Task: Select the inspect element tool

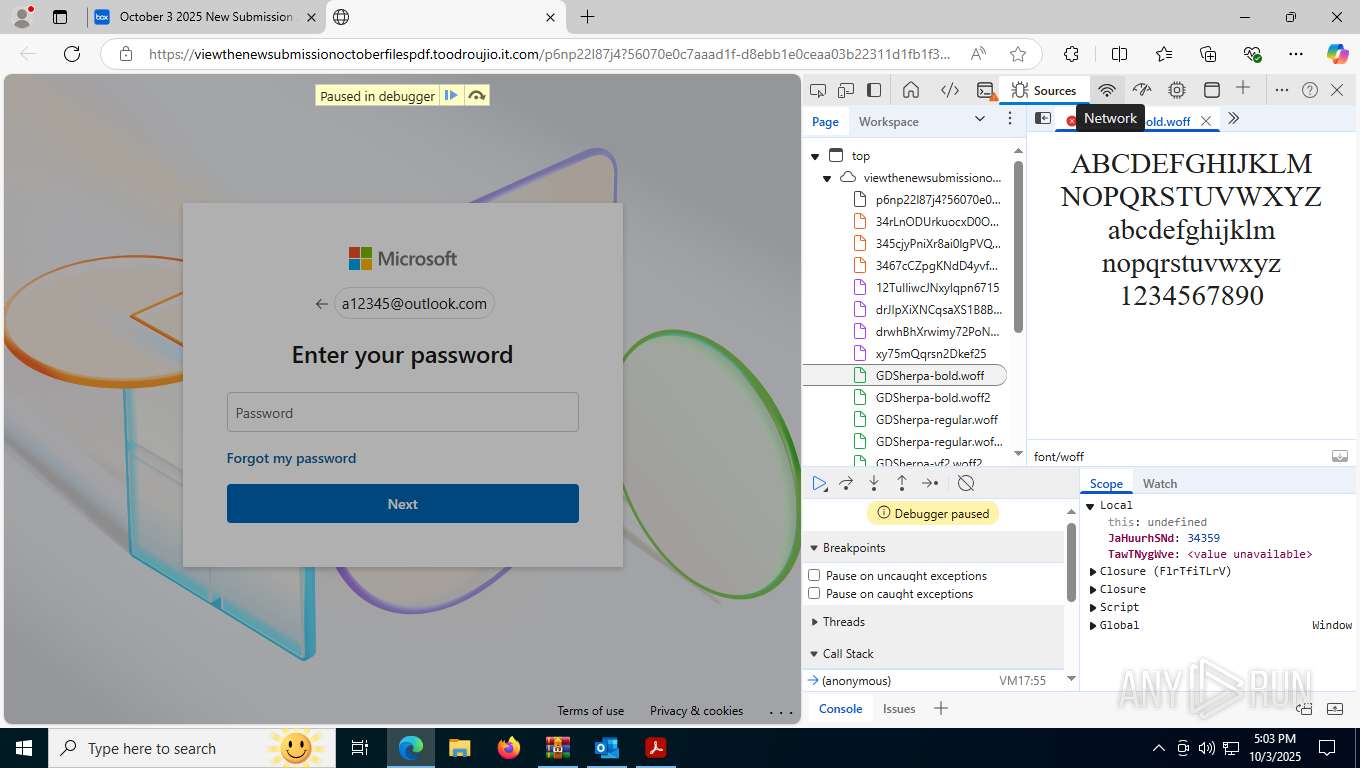Action: 818,90
